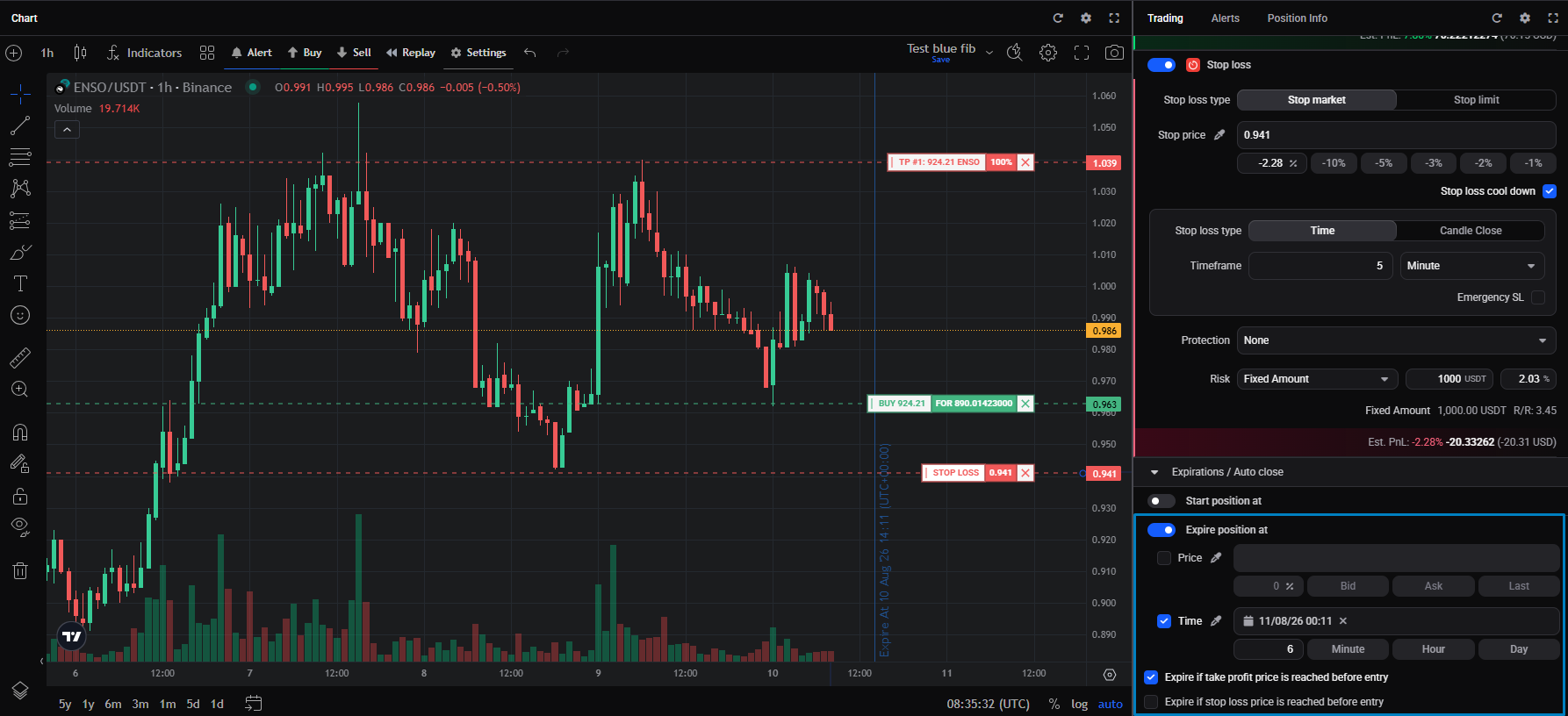Select the trend line drawing tool
The image size is (1568, 716).
[20, 125]
